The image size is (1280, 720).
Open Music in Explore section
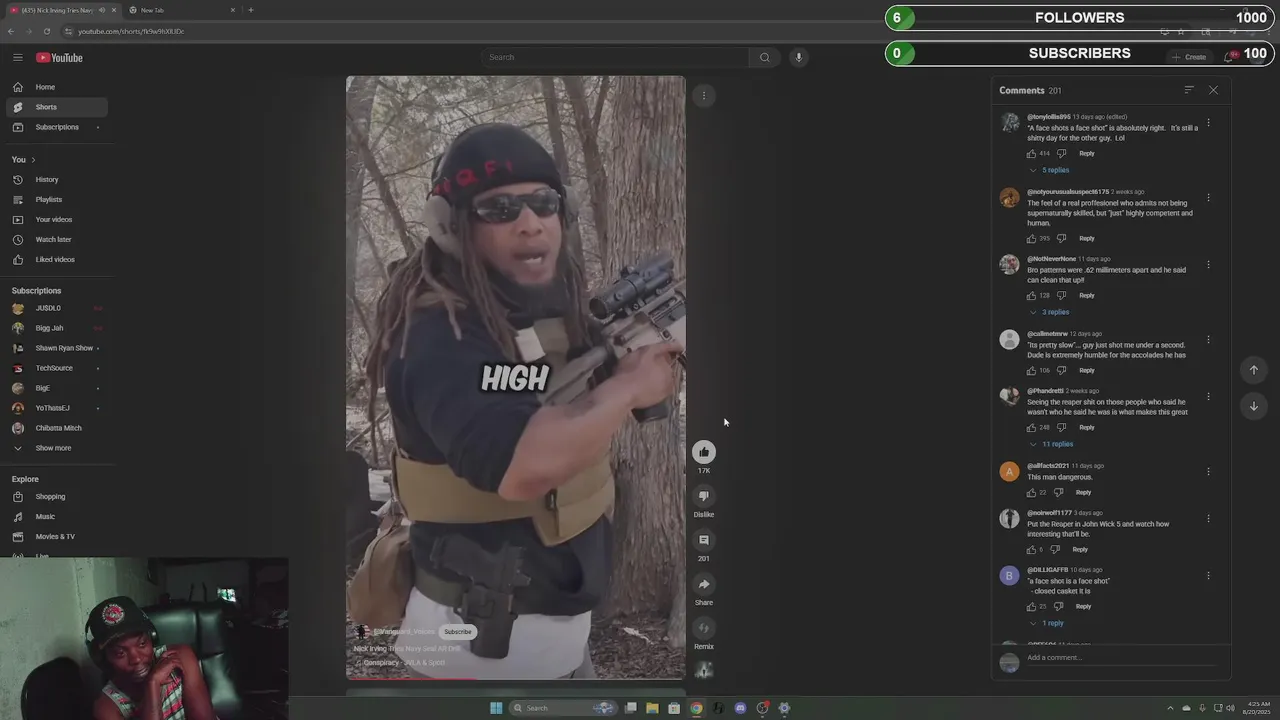click(57, 517)
